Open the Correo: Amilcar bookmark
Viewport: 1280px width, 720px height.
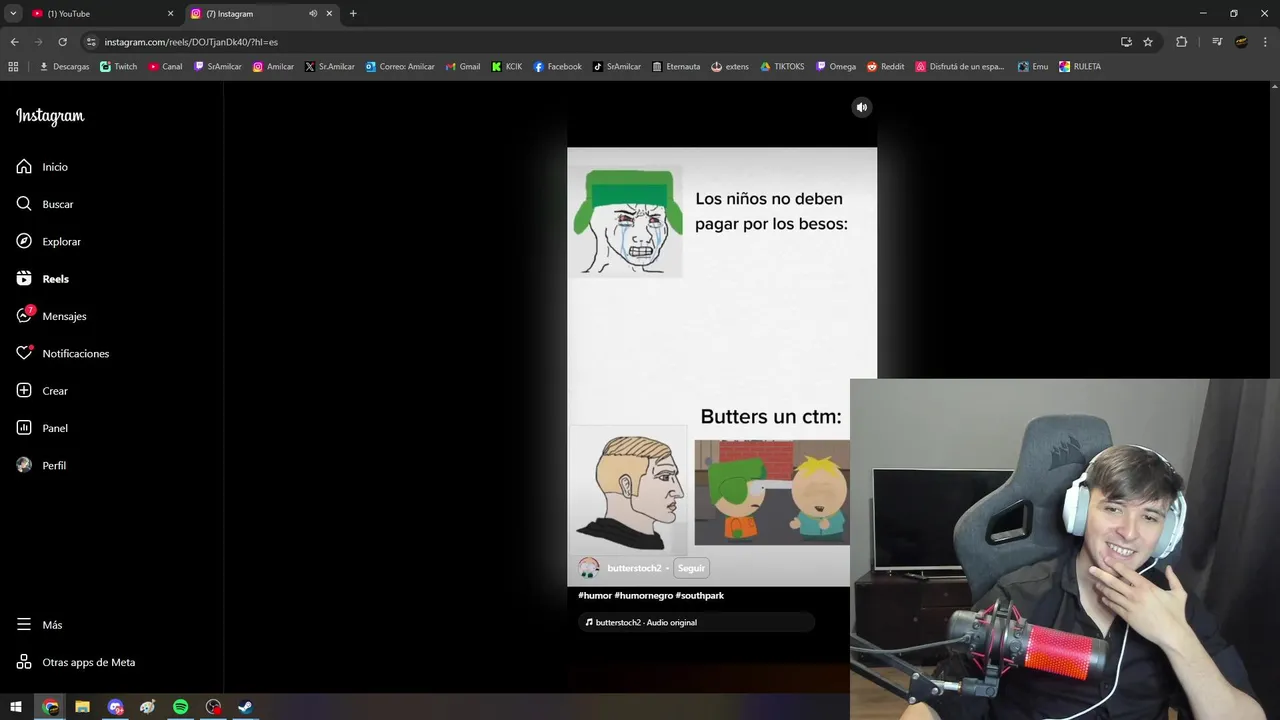click(x=400, y=67)
